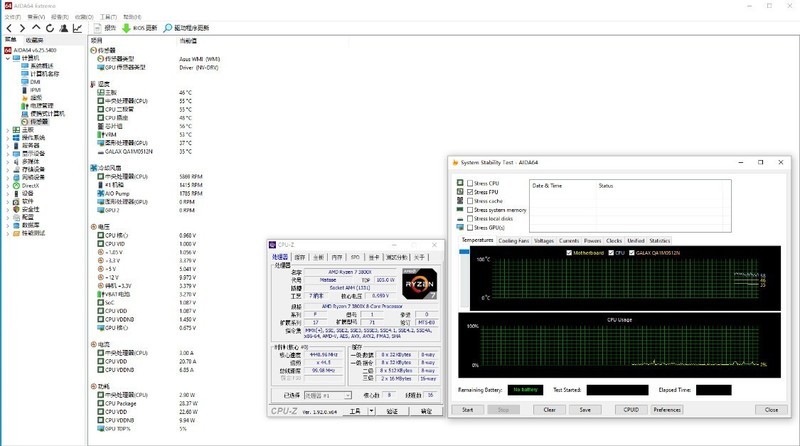Expand the multimedia tree node

coord(8,161)
